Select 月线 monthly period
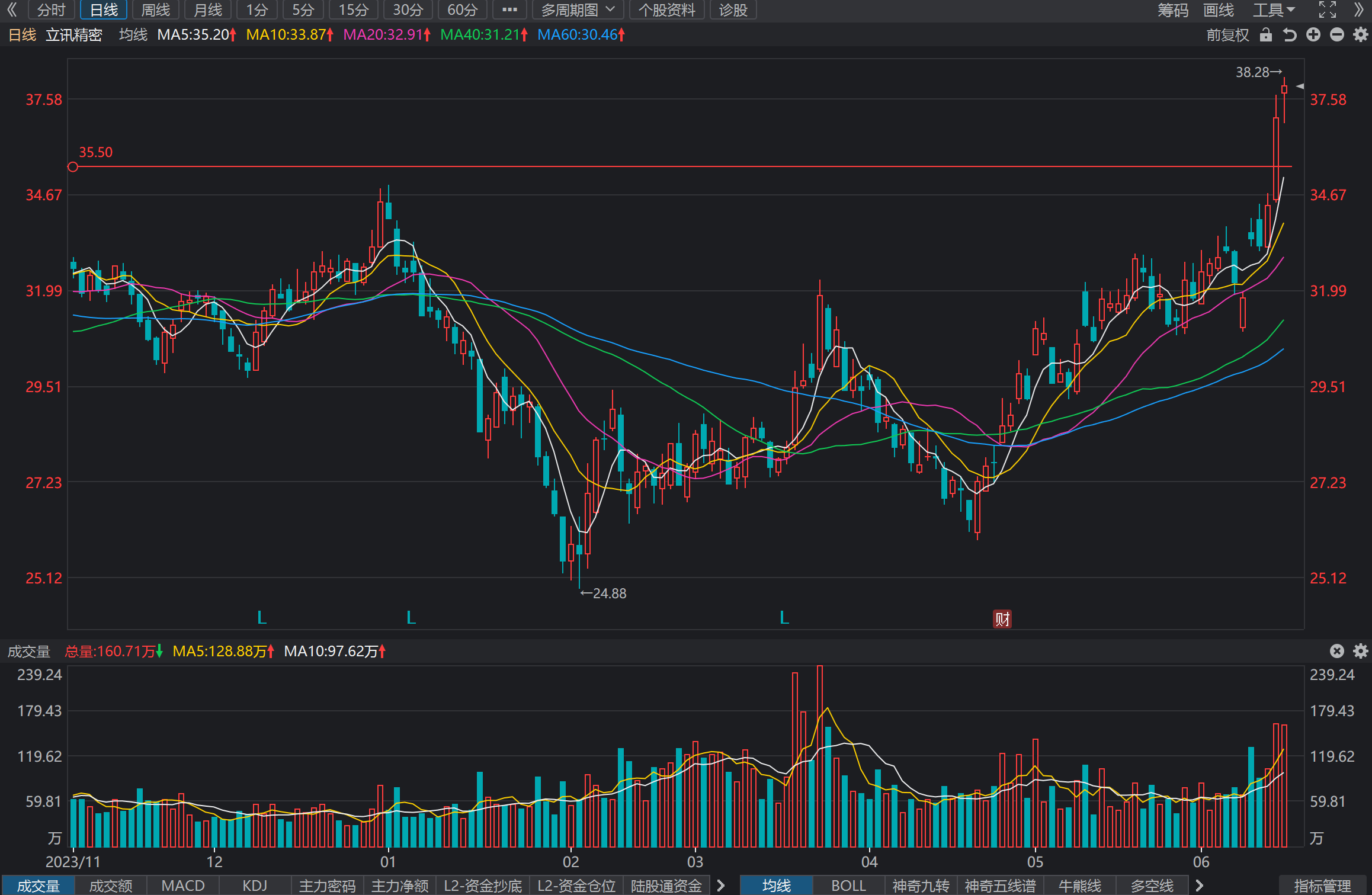 [x=208, y=9]
